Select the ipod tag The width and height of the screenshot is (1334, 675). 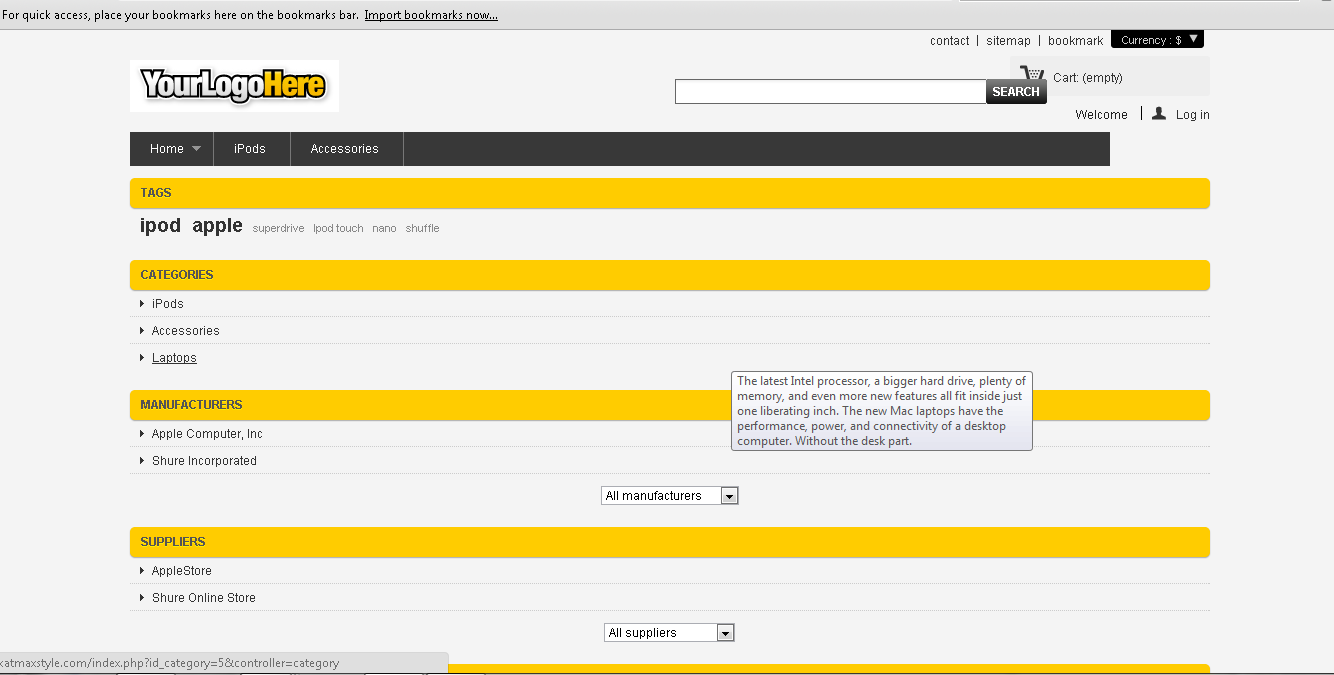click(x=160, y=226)
